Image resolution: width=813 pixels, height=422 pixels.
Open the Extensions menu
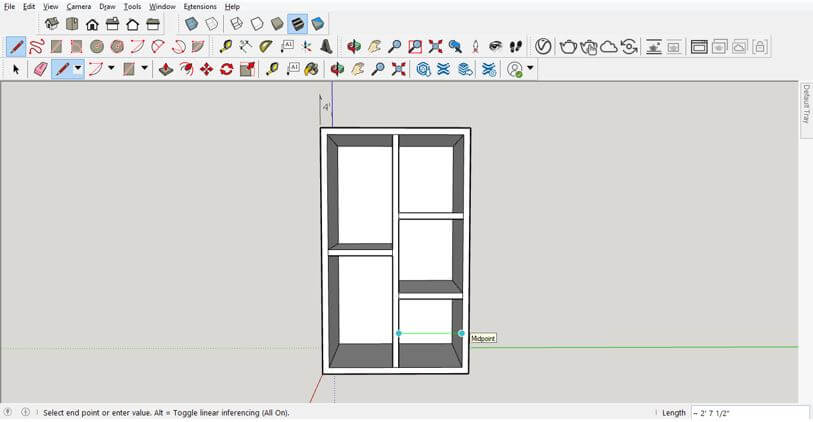tap(200, 7)
